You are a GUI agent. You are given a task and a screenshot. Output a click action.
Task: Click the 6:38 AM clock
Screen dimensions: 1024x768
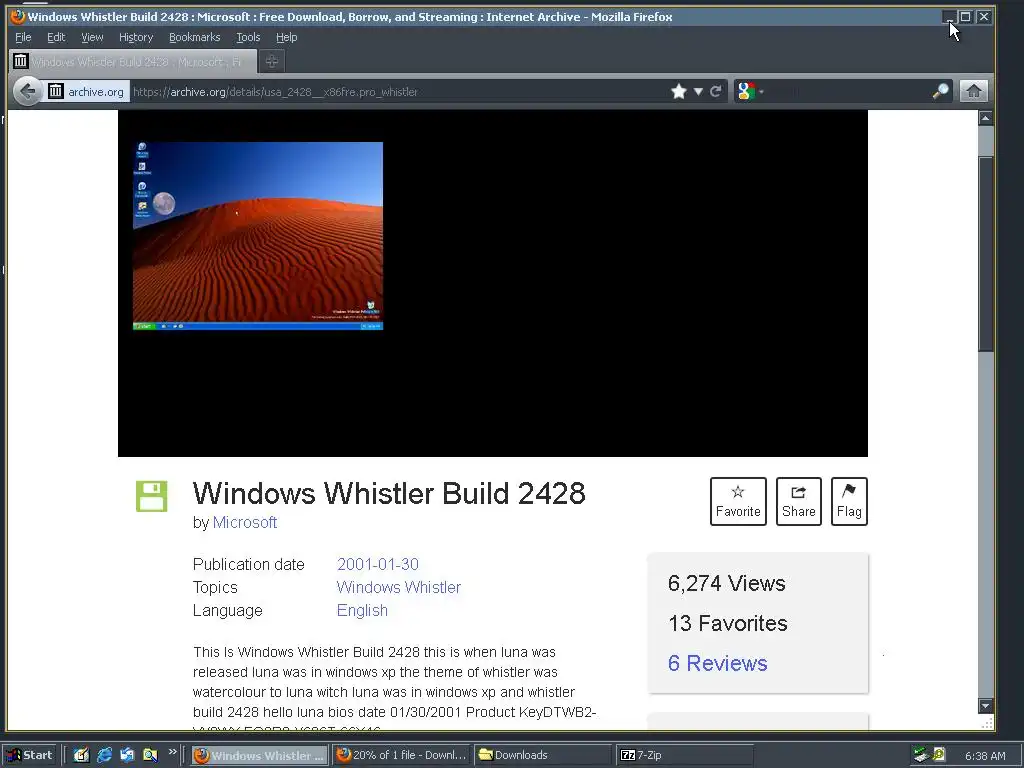(x=985, y=756)
